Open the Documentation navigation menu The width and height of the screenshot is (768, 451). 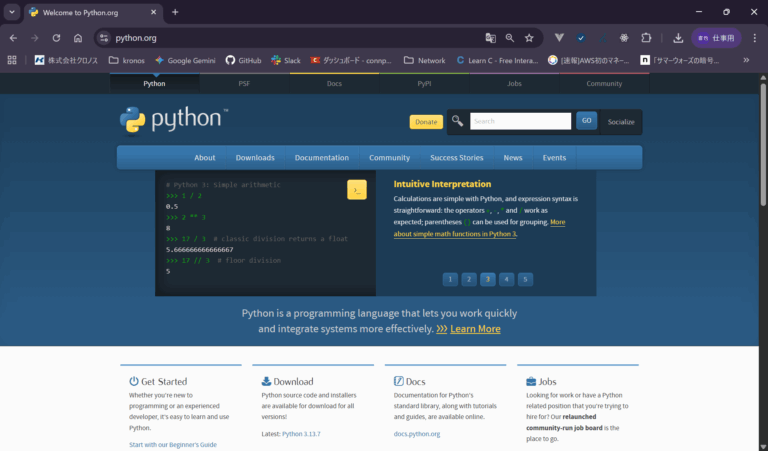[x=322, y=158]
